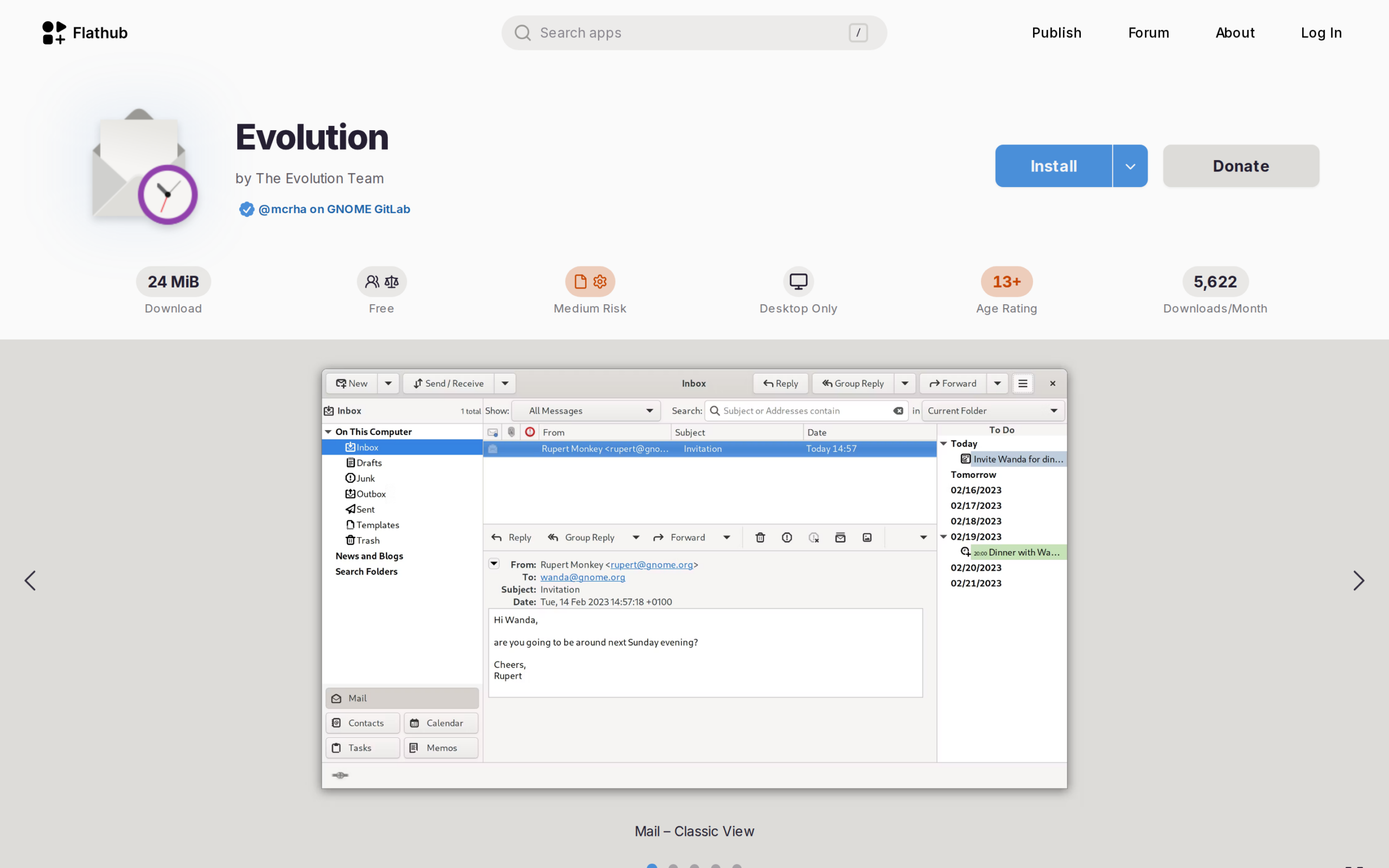The image size is (1389, 868).
Task: Open the All Messages dropdown in the Evolution screenshot
Action: pos(586,411)
